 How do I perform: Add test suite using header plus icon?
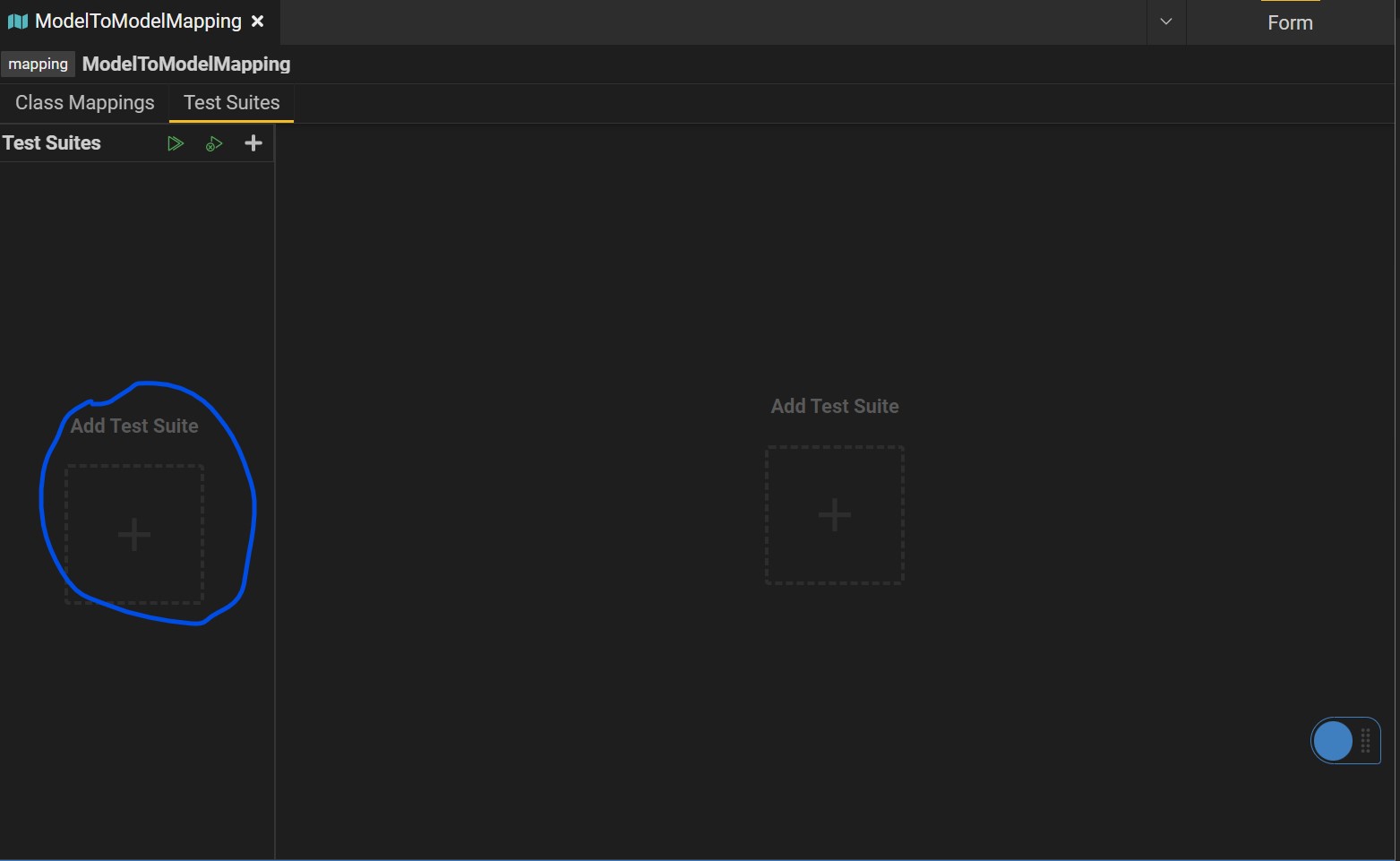[253, 143]
